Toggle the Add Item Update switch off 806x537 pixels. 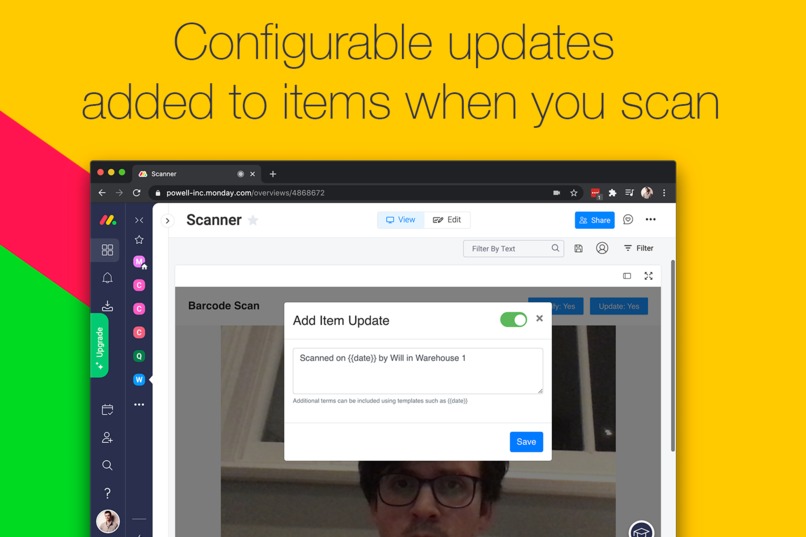click(514, 320)
